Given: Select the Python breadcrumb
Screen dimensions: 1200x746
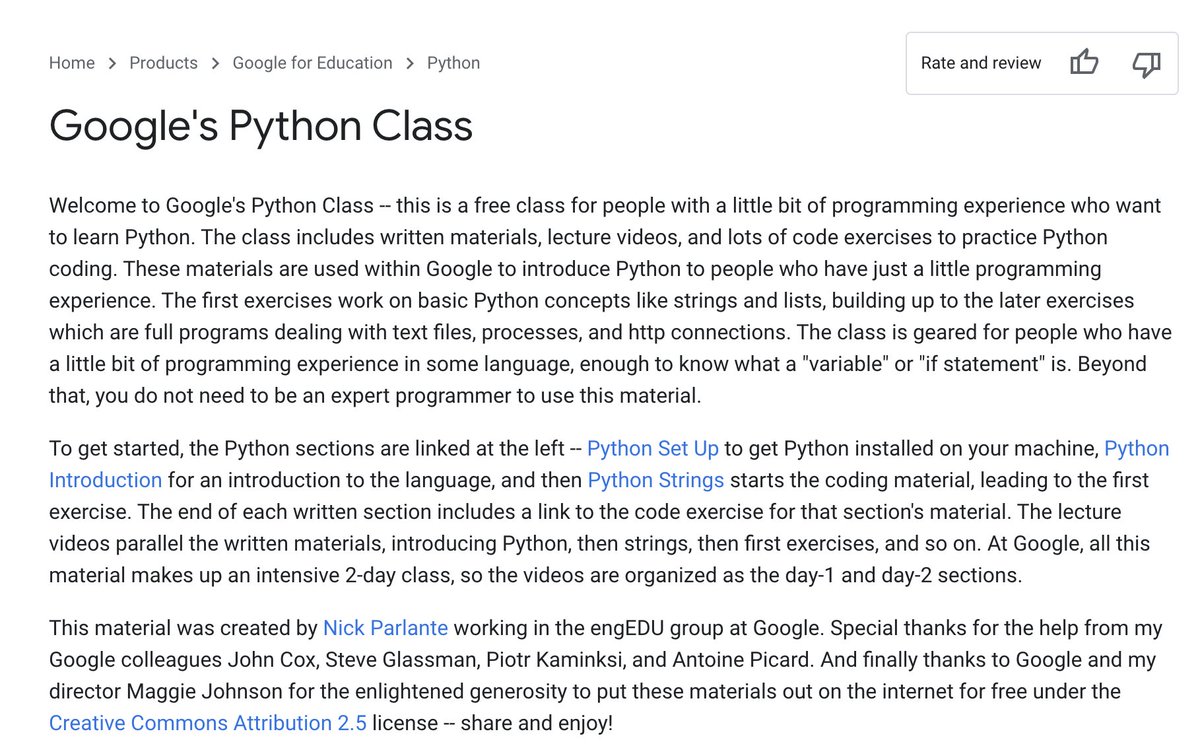Looking at the screenshot, I should point(454,63).
